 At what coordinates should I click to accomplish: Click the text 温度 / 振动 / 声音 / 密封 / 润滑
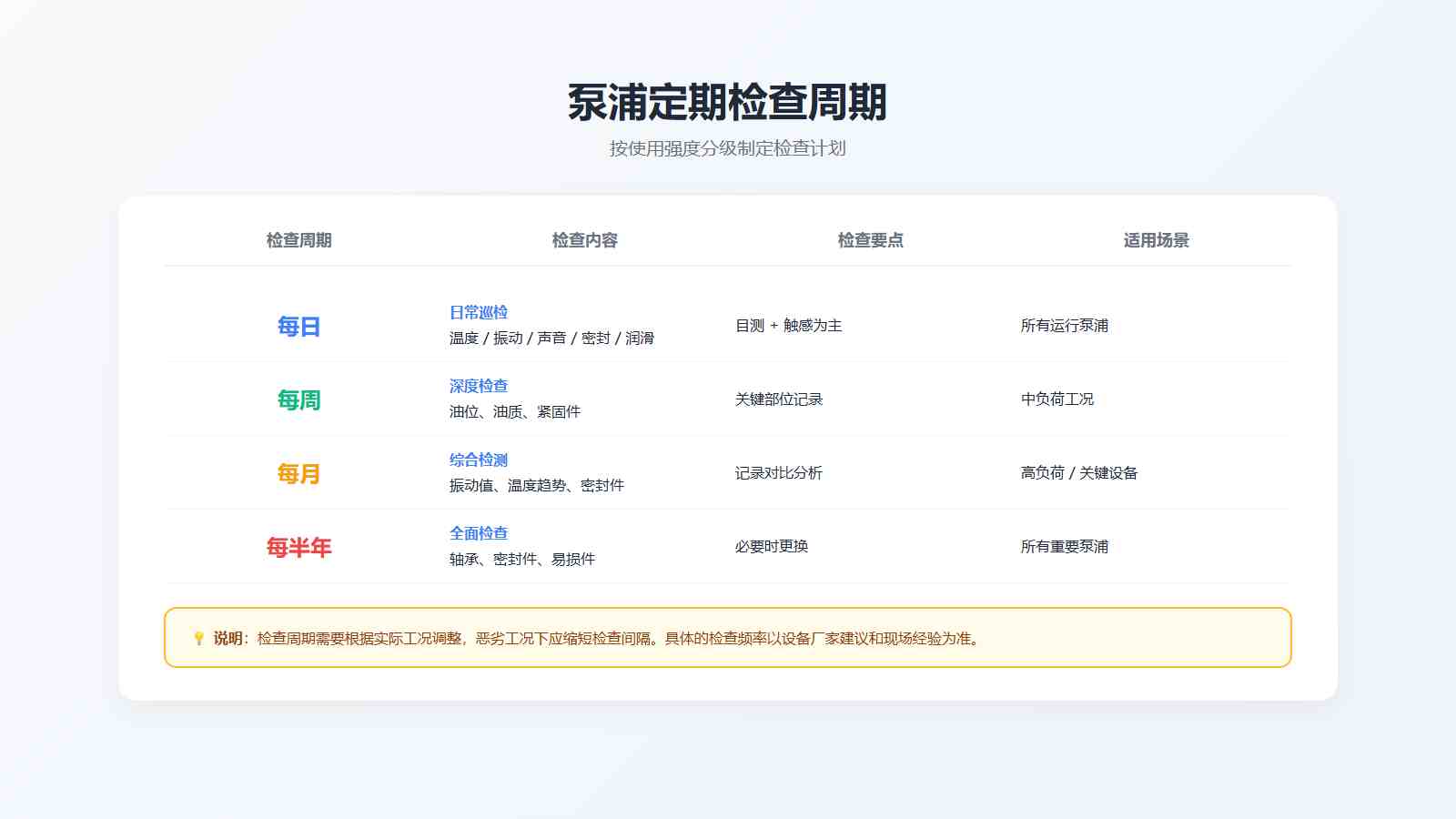(x=551, y=338)
